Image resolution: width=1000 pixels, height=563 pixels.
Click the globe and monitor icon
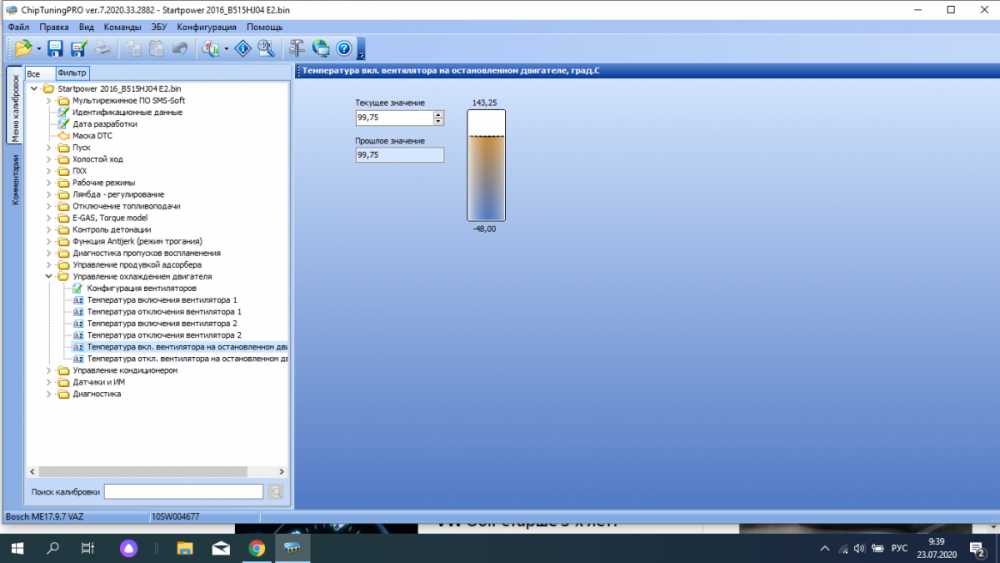320,48
